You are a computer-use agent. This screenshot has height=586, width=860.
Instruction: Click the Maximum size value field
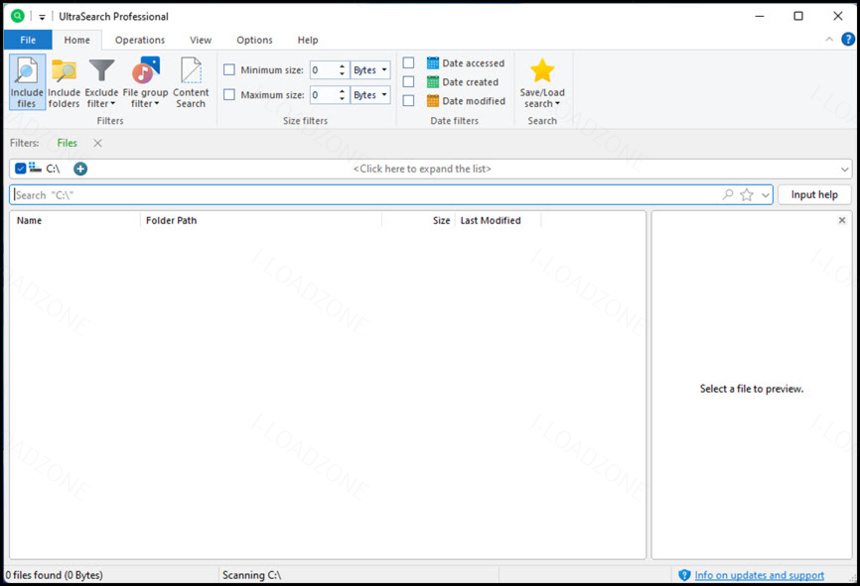[x=324, y=94]
